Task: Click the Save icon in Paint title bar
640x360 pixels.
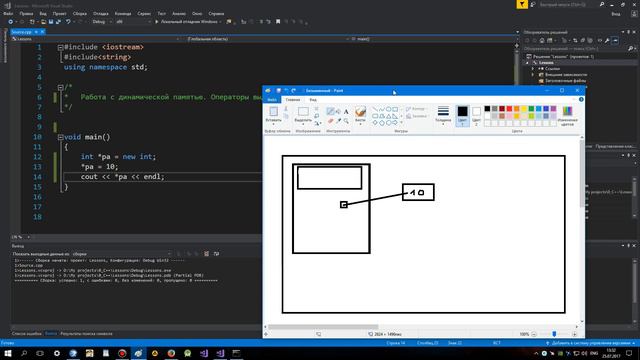Action: (x=279, y=91)
